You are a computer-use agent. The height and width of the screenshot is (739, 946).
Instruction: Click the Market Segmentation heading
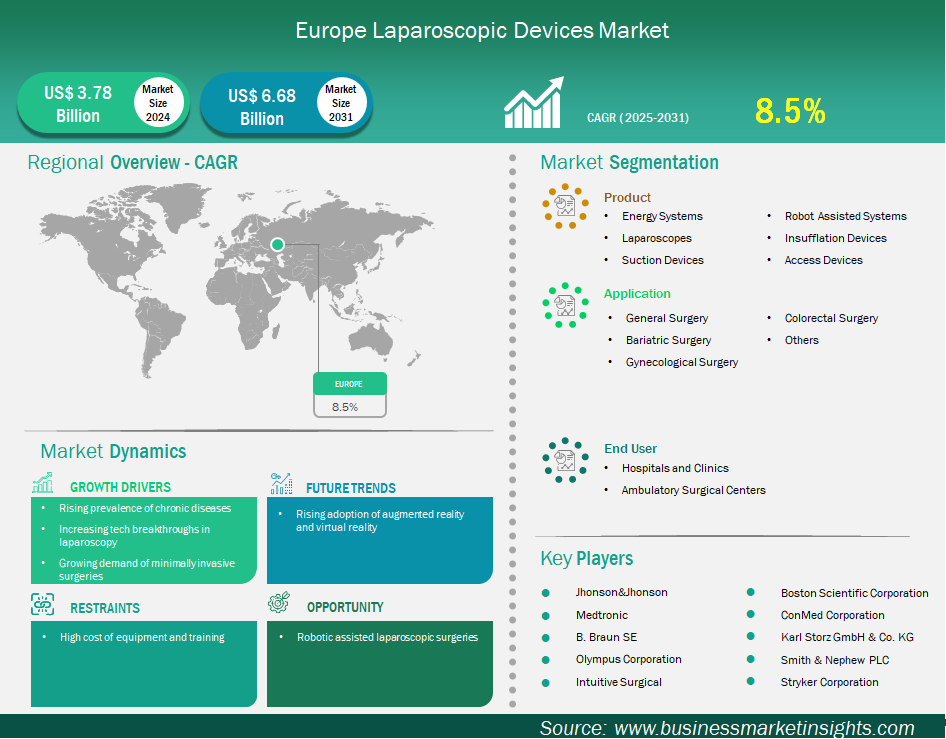click(629, 162)
